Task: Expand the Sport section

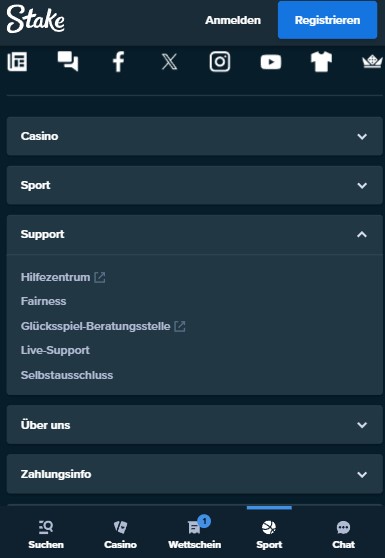Action: [195, 185]
